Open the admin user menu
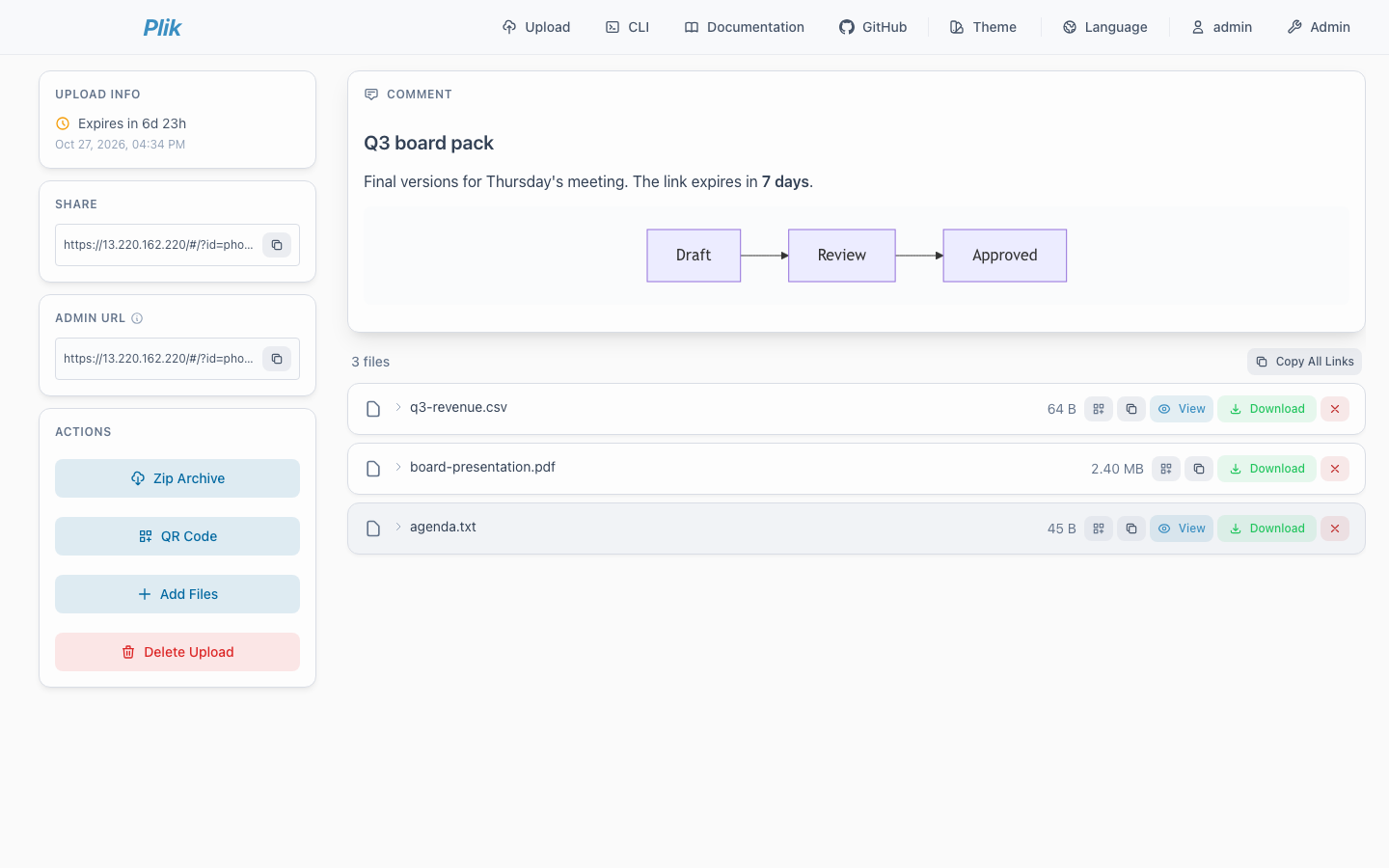Screen dimensions: 1389x868 click(1222, 27)
